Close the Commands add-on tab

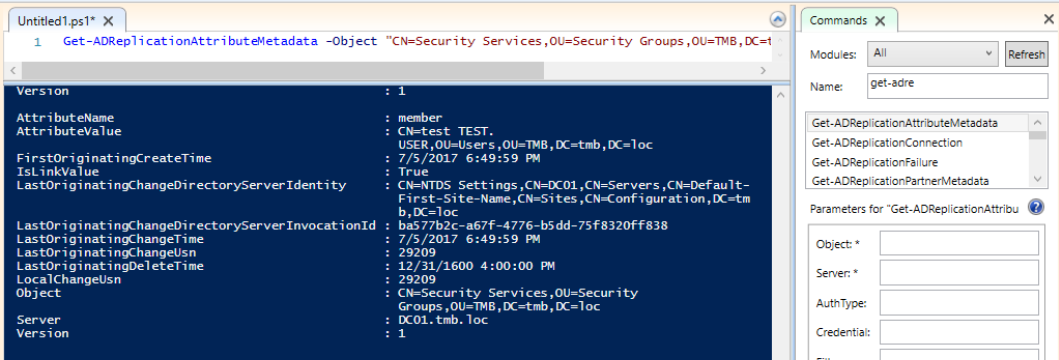(879, 21)
